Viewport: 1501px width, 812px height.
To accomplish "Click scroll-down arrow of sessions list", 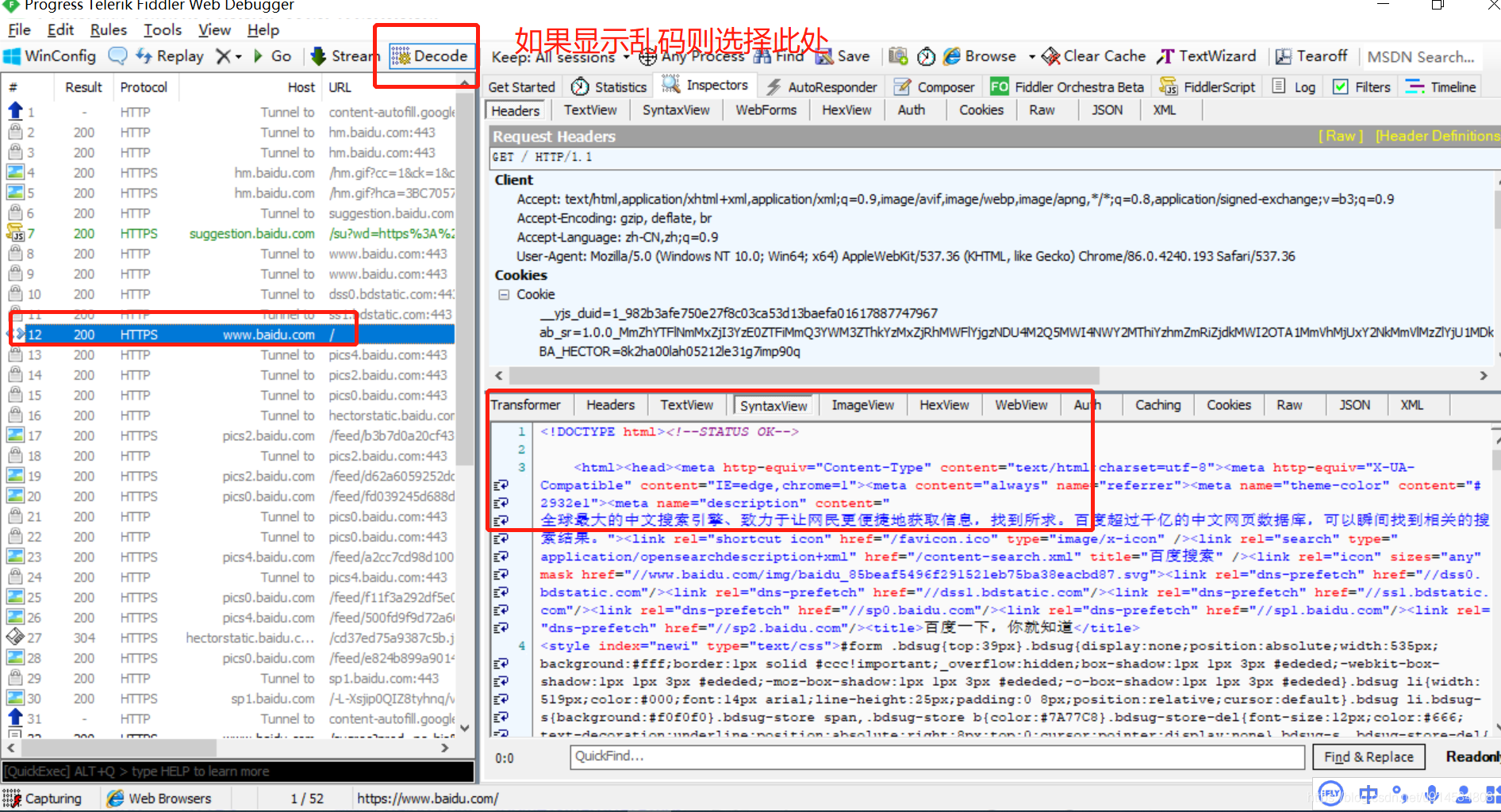I will click(x=465, y=728).
